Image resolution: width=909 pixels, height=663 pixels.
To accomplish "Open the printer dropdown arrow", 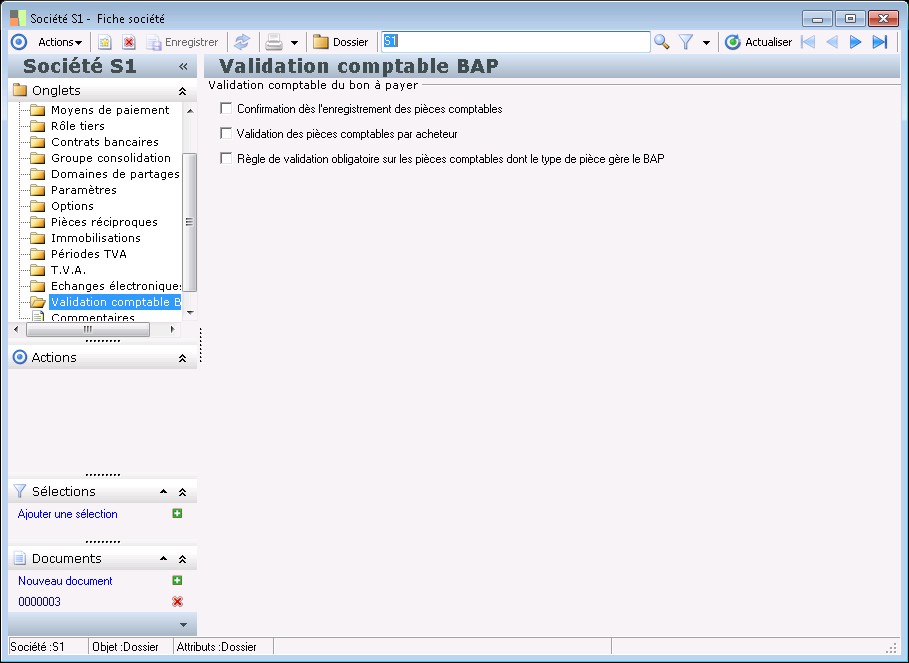I will click(294, 43).
